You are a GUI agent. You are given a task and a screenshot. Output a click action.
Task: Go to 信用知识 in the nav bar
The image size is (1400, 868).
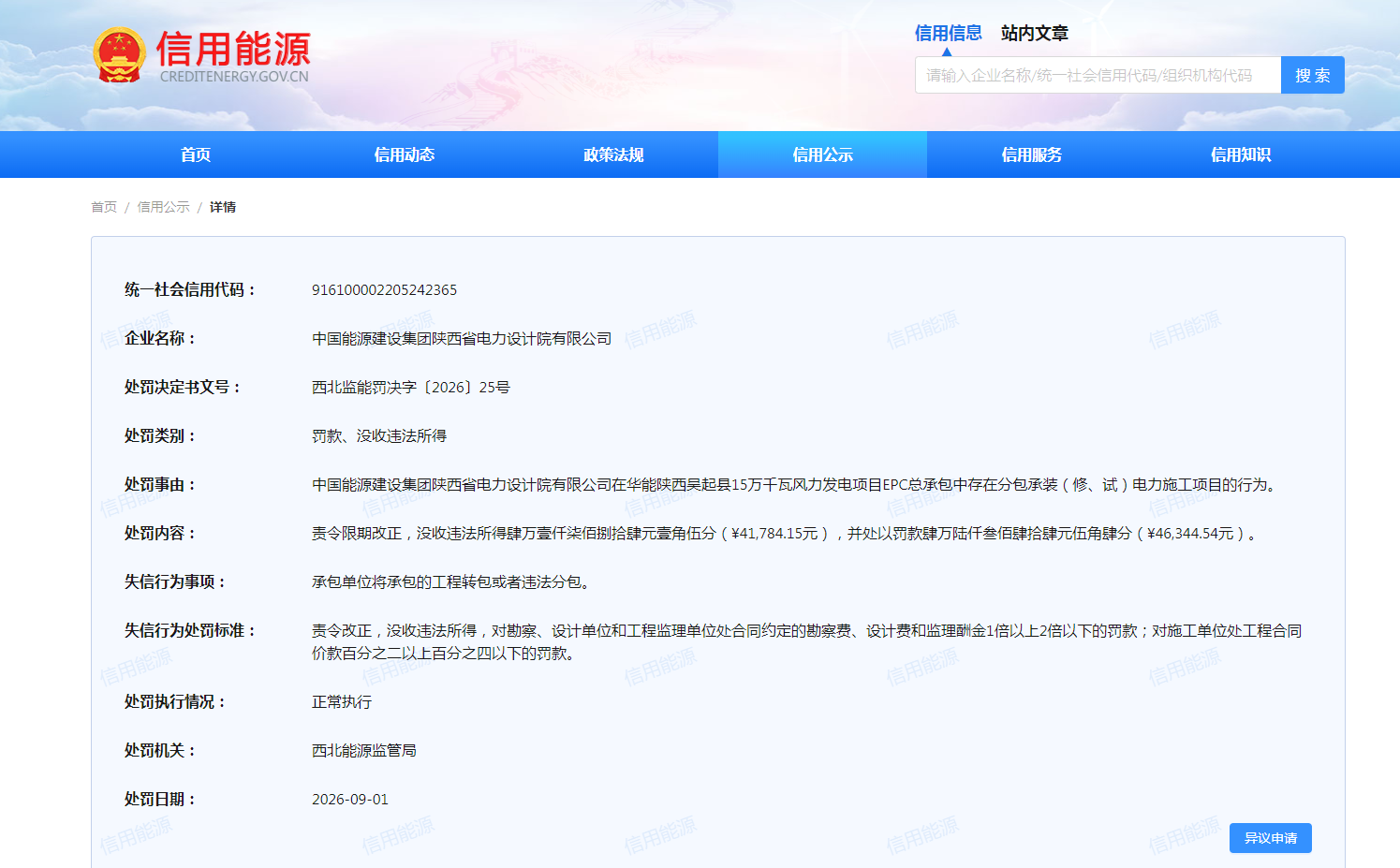click(1240, 154)
